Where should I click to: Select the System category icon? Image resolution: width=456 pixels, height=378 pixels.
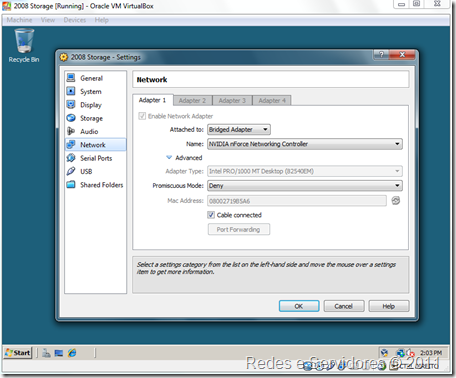click(x=71, y=91)
